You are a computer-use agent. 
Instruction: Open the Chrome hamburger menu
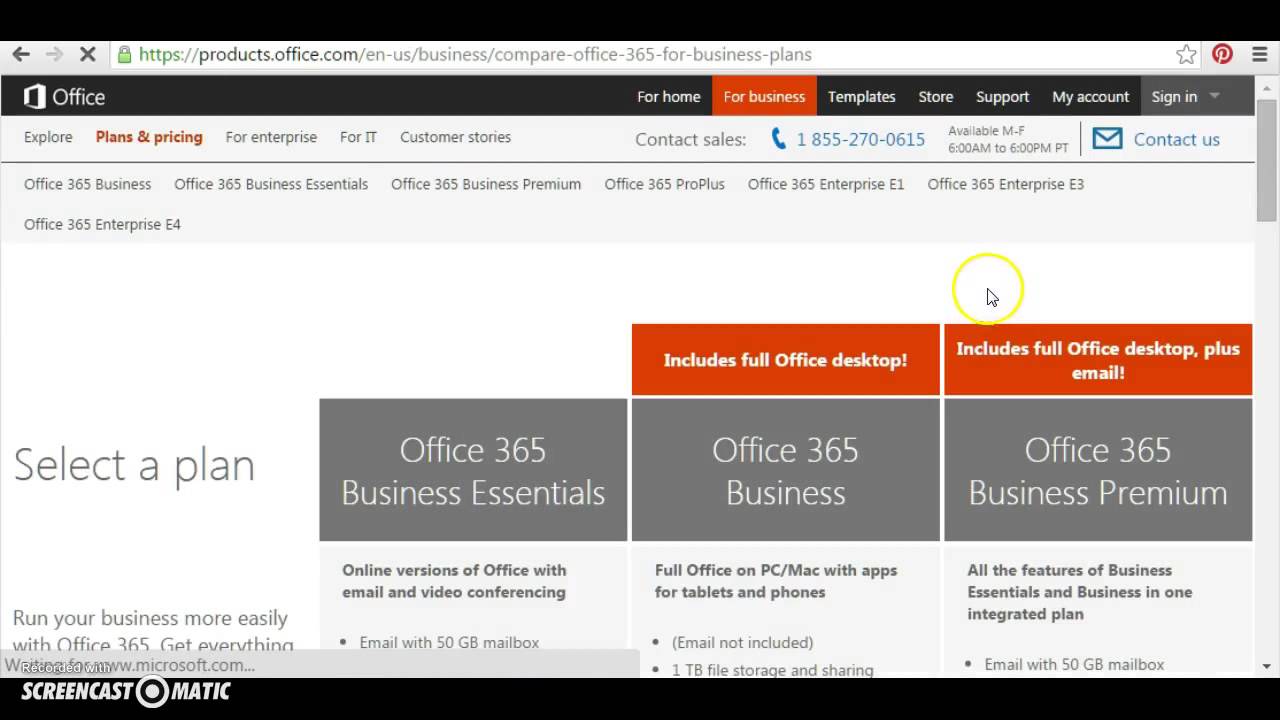[1259, 54]
